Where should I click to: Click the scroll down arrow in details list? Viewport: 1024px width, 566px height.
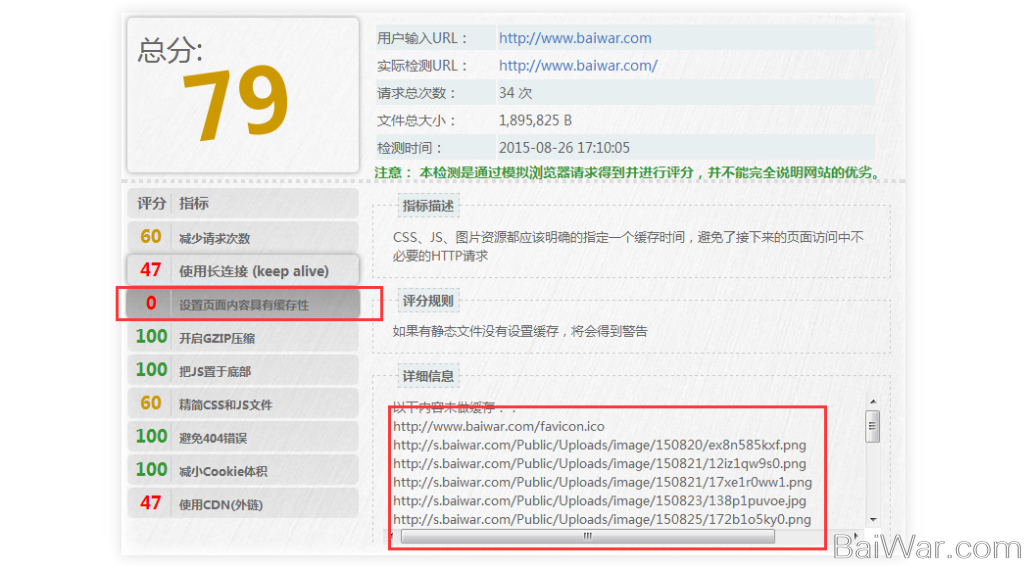pos(873,520)
